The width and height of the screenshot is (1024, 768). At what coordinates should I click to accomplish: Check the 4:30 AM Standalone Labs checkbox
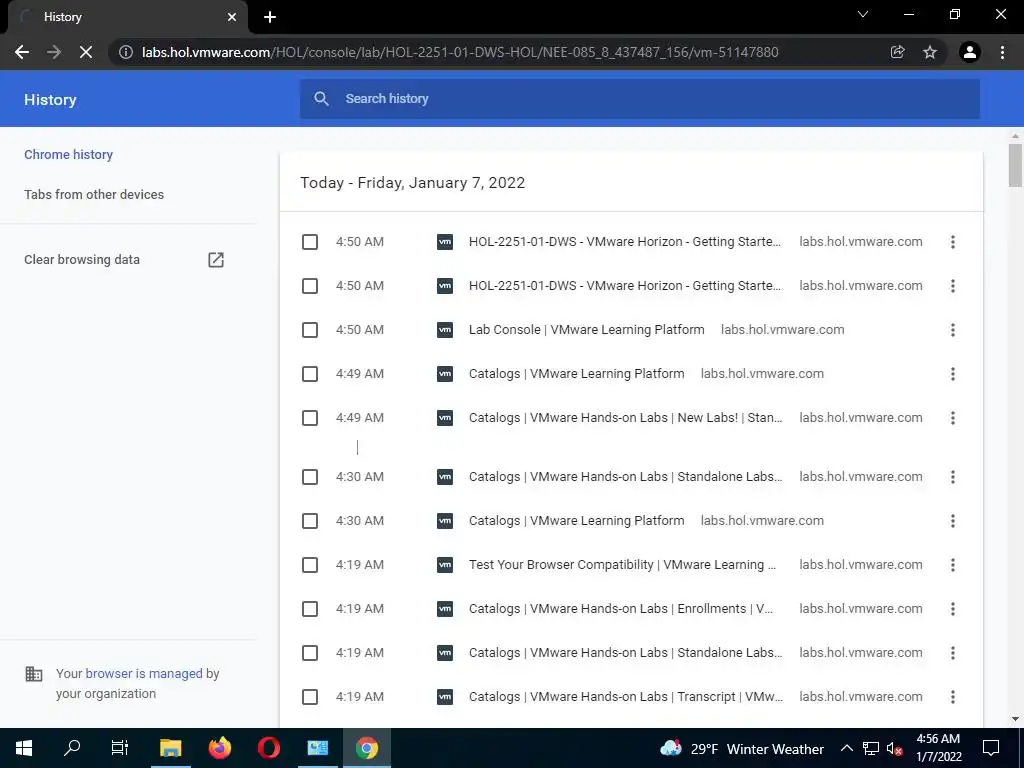tap(310, 477)
